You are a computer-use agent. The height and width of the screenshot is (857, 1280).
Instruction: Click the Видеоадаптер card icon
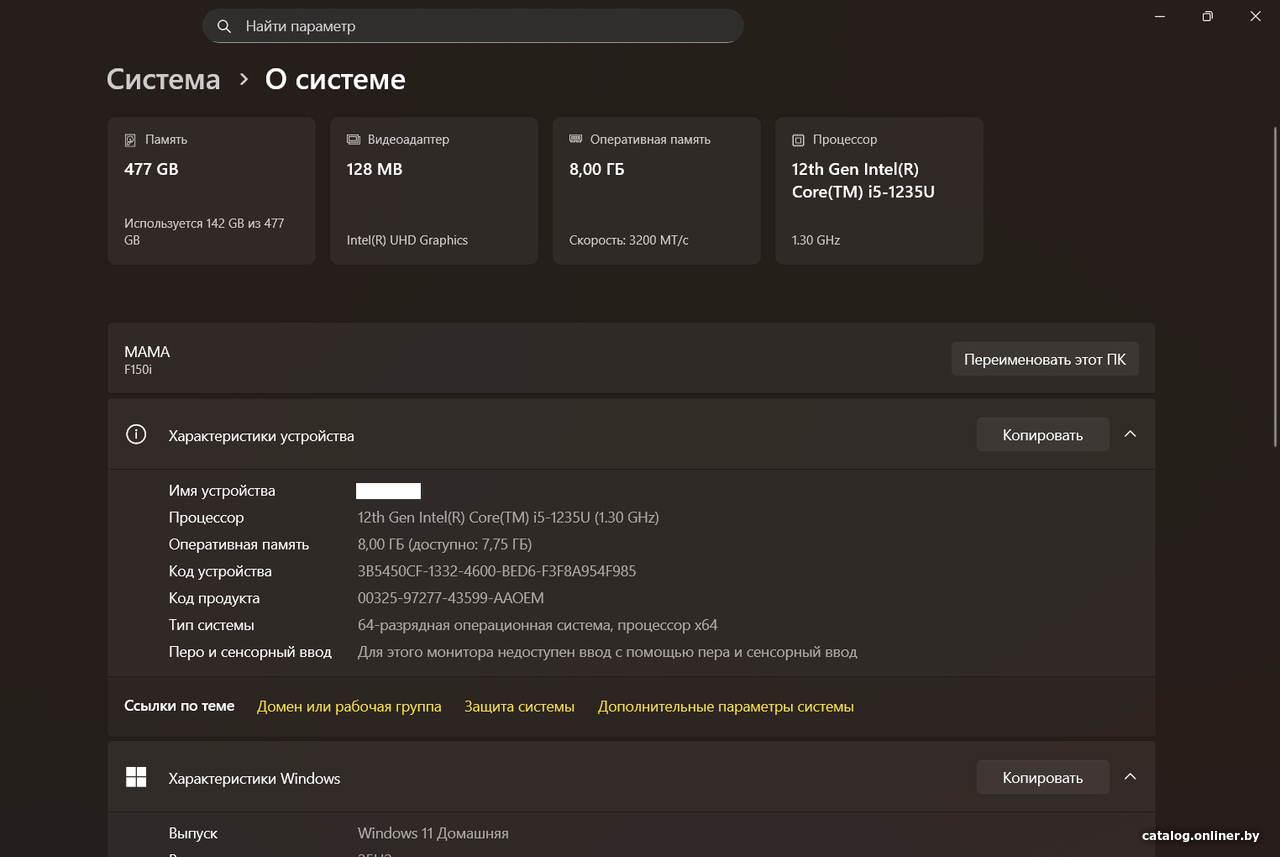click(353, 140)
